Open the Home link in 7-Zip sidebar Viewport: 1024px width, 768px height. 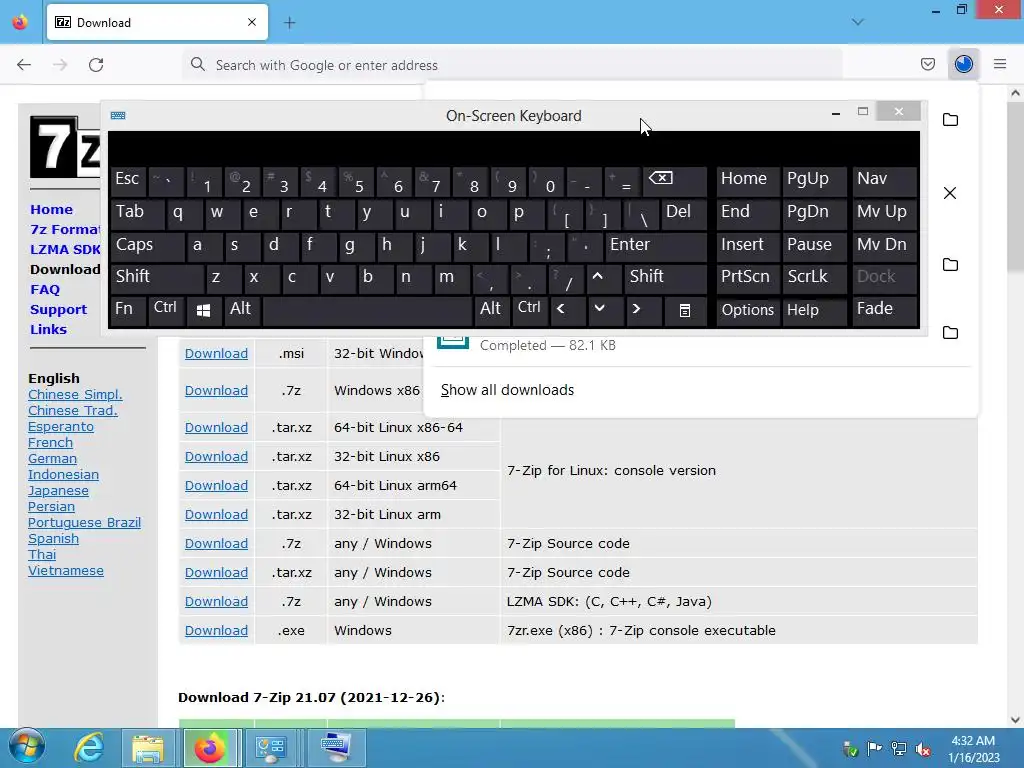click(x=52, y=210)
